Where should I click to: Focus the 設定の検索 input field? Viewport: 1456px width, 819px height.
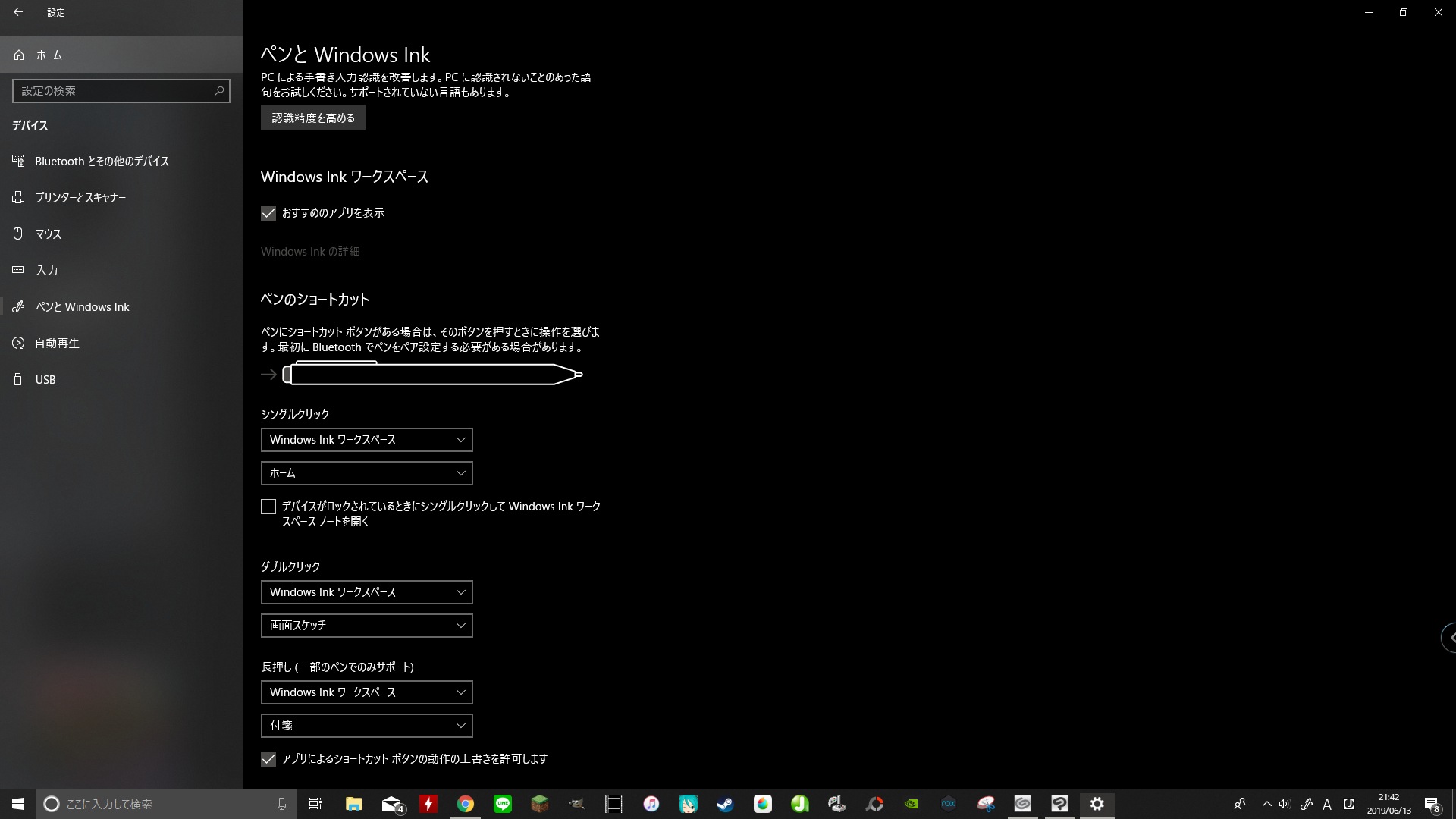pos(114,90)
